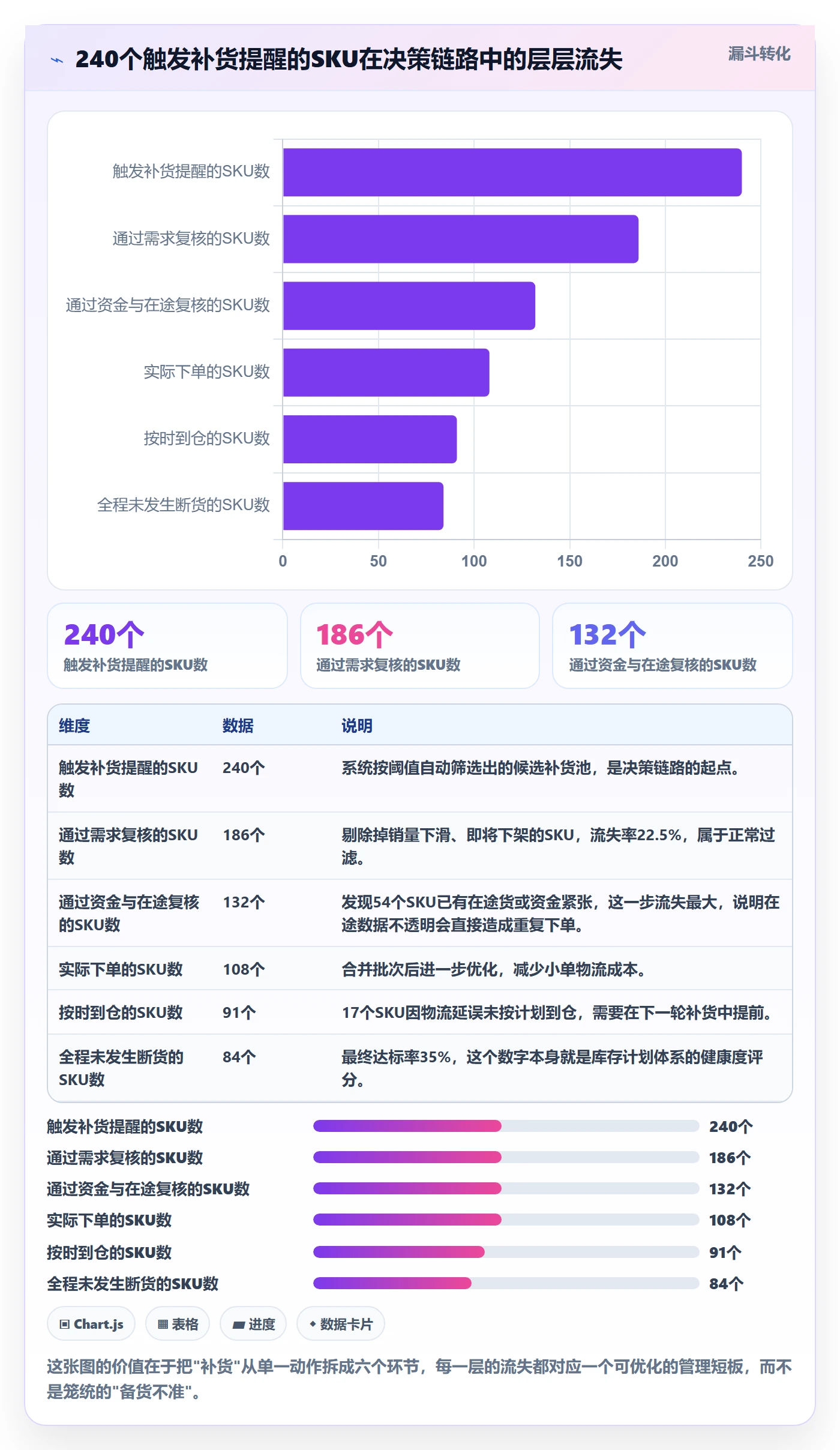Open the 240个 stat card

[167, 645]
